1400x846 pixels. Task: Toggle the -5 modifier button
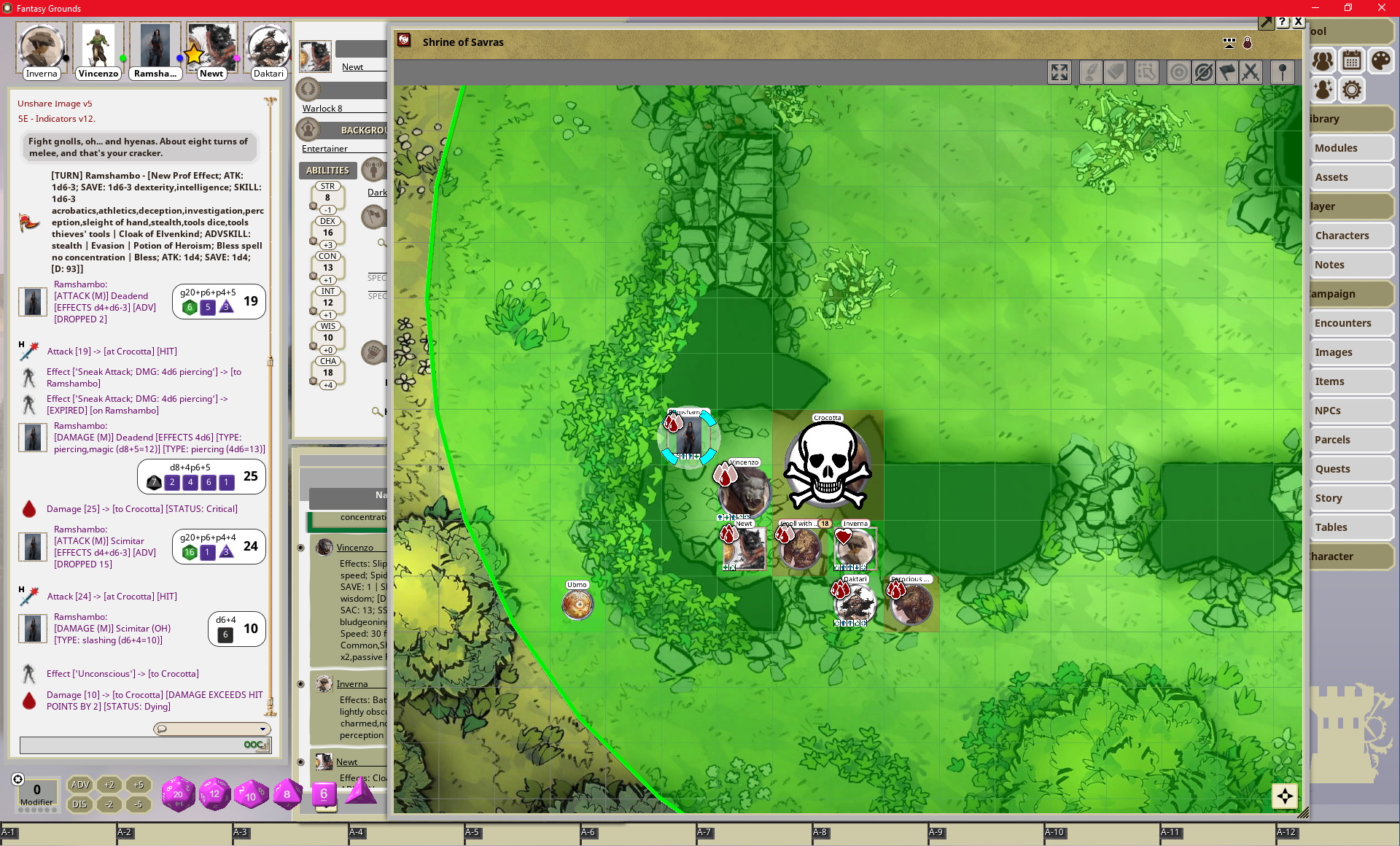point(139,804)
